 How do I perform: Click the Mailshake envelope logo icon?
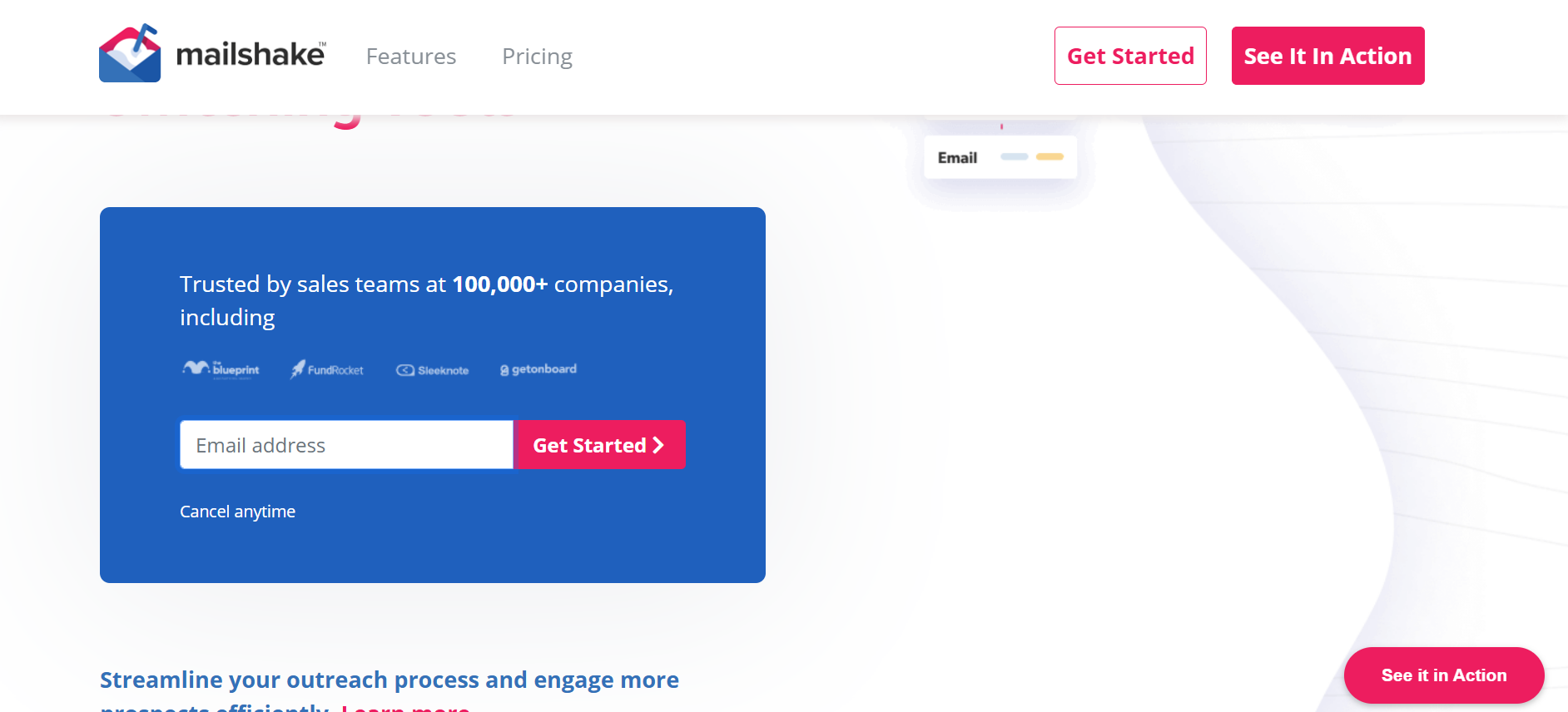pyautogui.click(x=130, y=54)
